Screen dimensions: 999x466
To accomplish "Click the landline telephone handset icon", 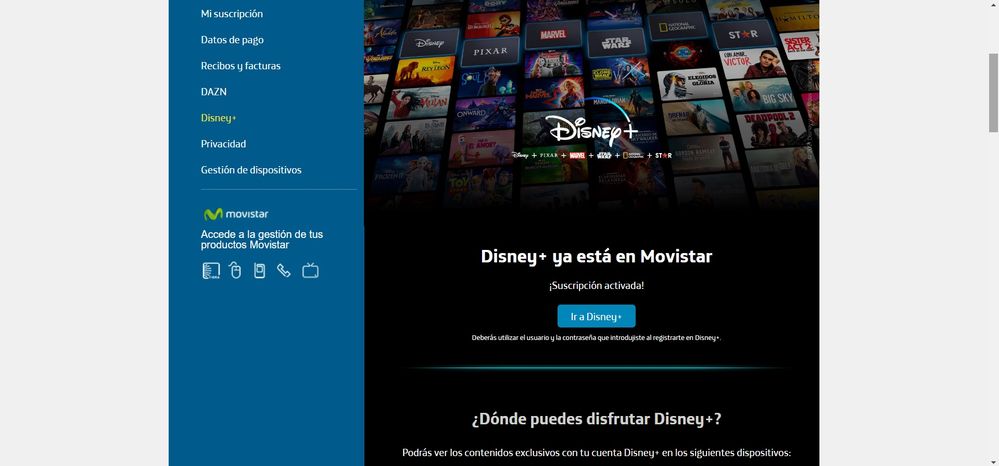I will pos(284,270).
